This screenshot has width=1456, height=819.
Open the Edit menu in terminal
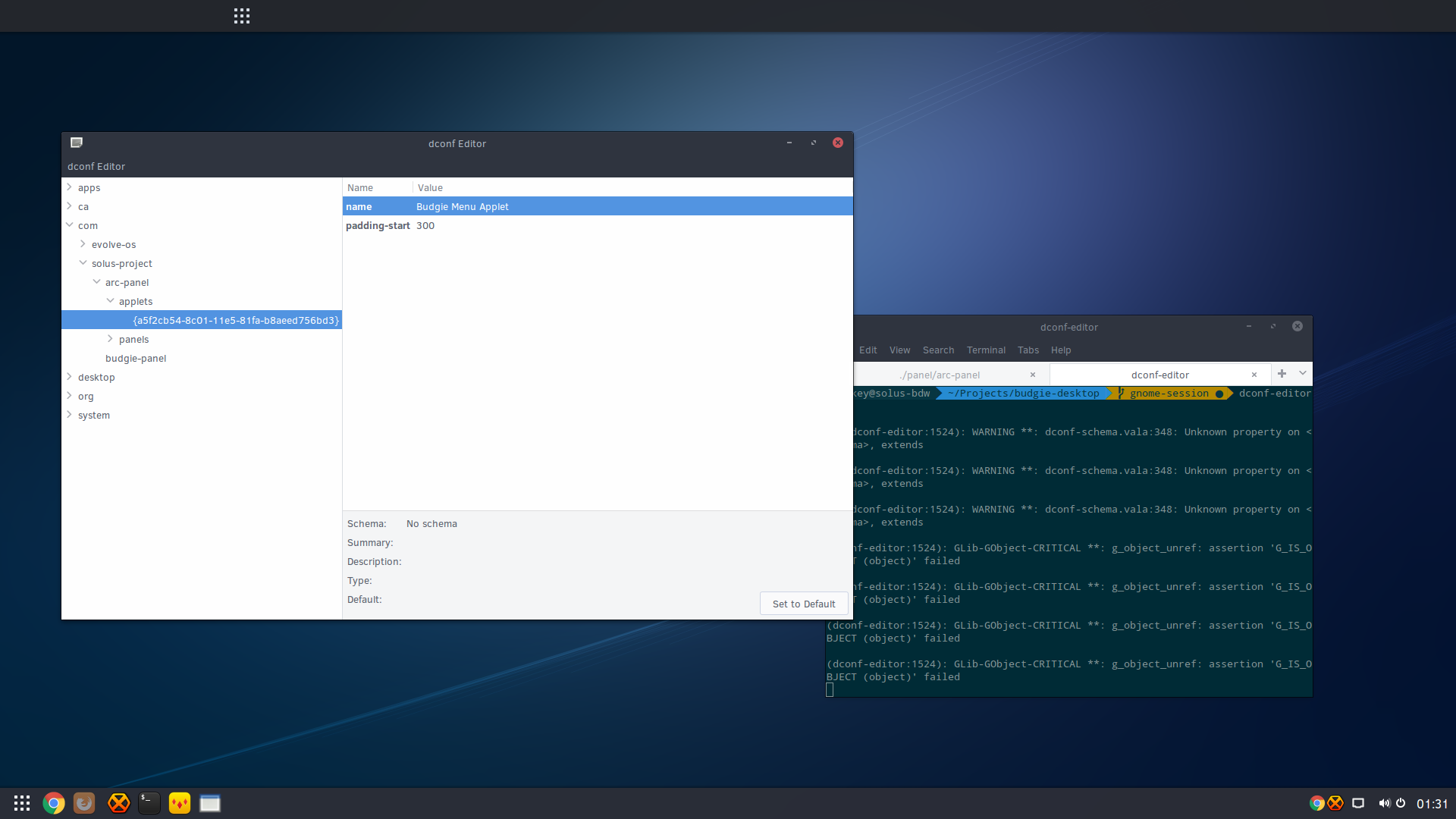[868, 350]
